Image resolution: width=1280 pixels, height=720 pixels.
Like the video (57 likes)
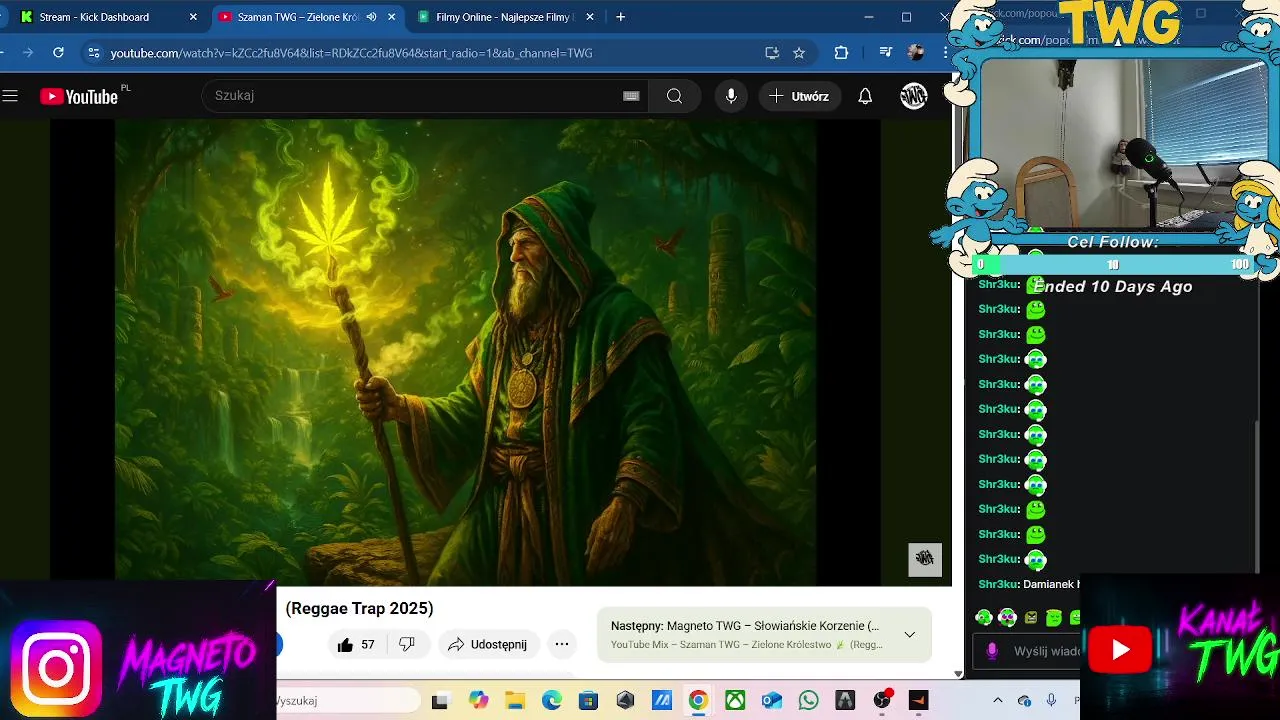[x=355, y=645]
